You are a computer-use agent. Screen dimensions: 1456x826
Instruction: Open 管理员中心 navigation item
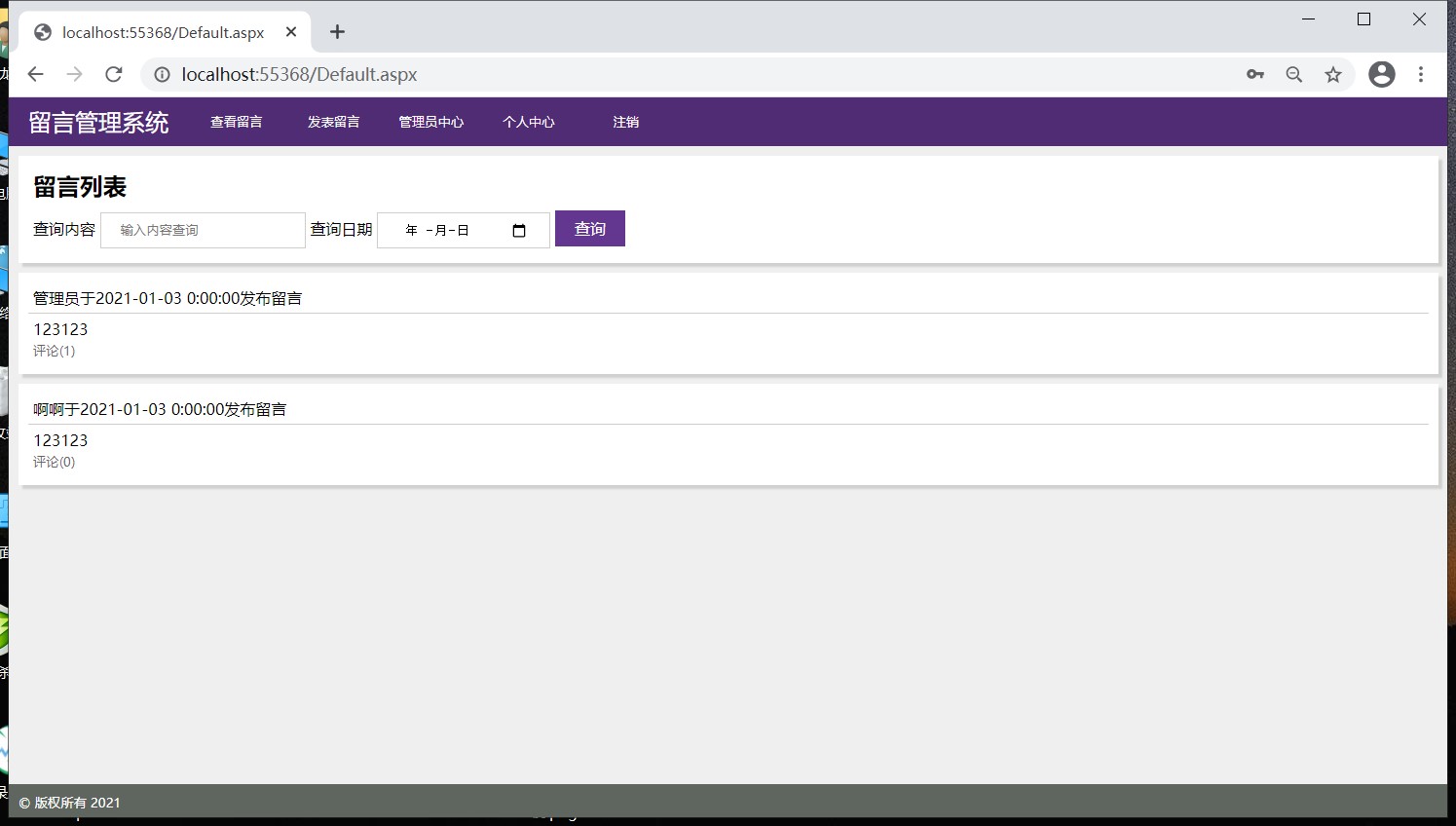point(431,122)
